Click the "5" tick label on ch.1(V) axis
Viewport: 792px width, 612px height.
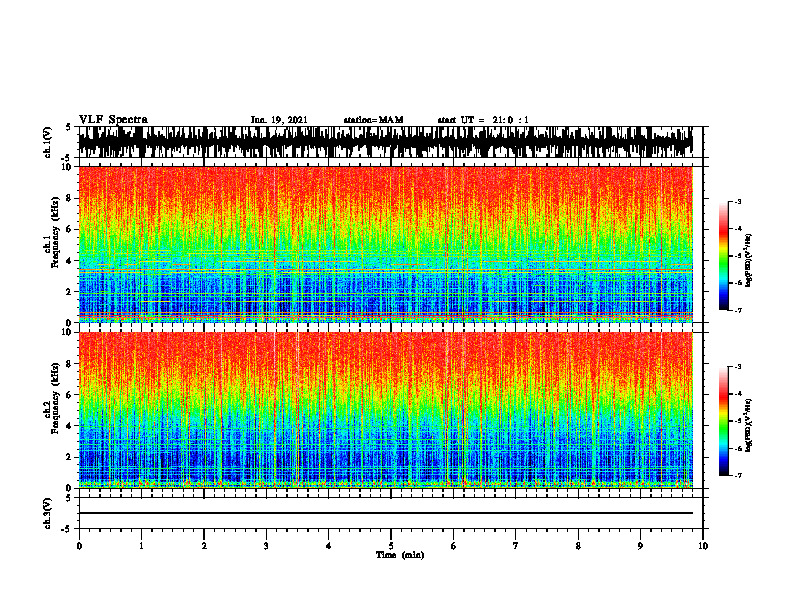pos(69,128)
